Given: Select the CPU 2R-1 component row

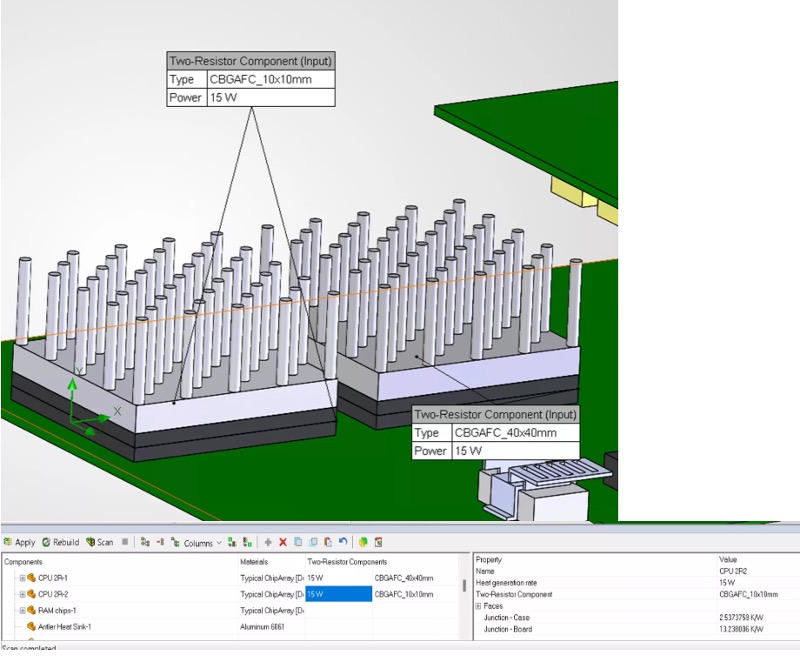Looking at the screenshot, I should click(x=53, y=578).
